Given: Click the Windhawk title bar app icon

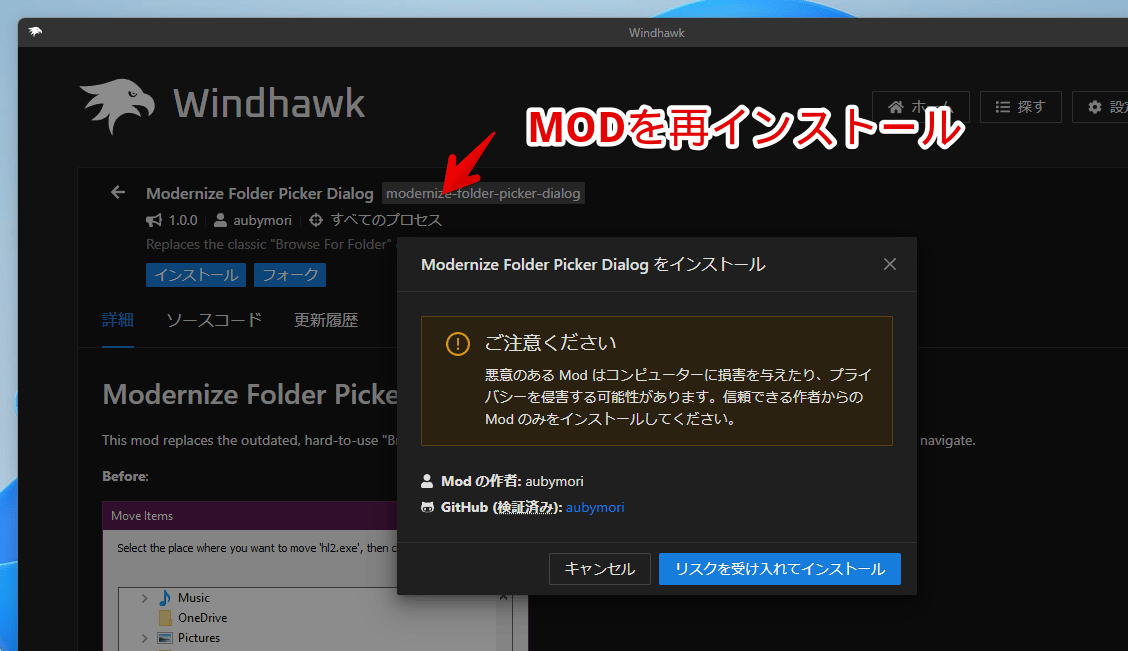Looking at the screenshot, I should (35, 32).
